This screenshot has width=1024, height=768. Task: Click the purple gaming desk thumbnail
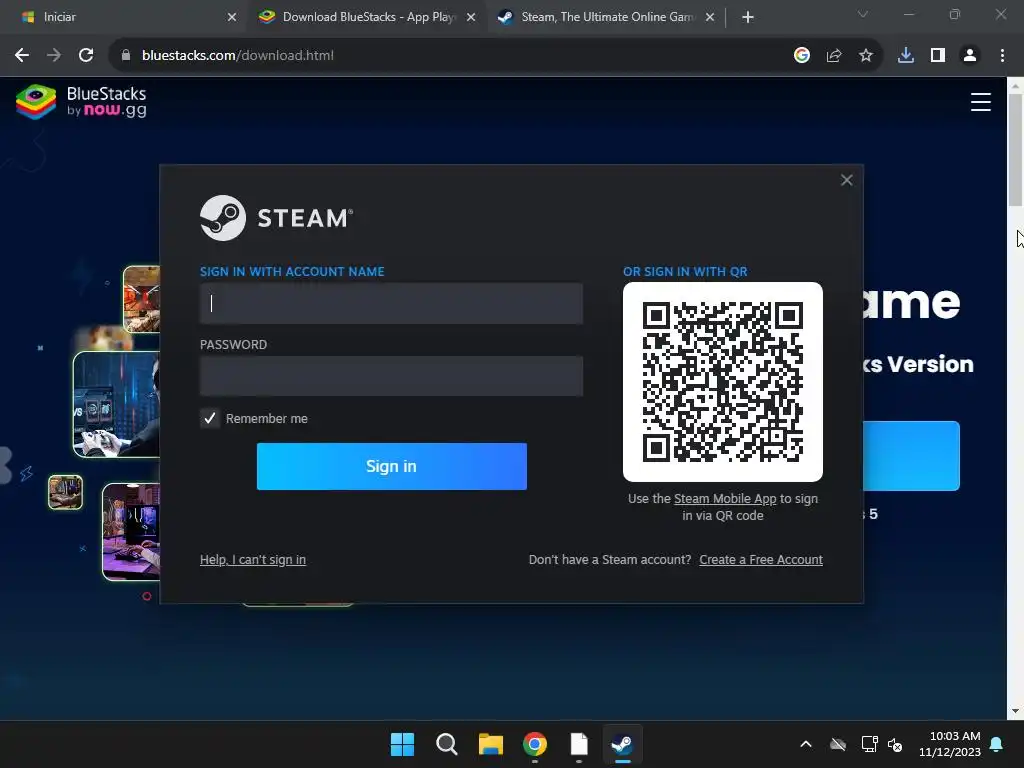(131, 532)
